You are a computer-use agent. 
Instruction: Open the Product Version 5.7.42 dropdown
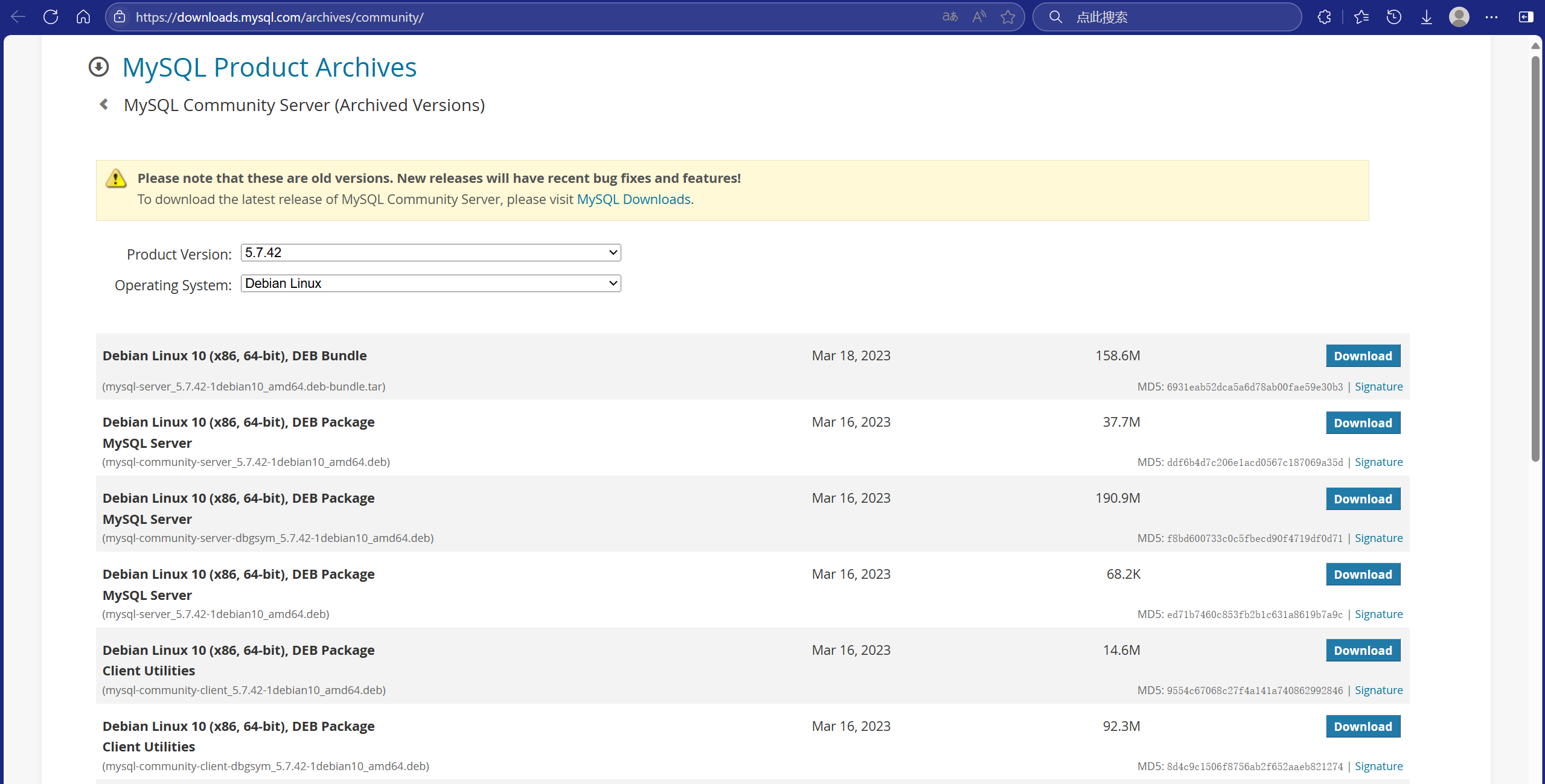point(430,252)
